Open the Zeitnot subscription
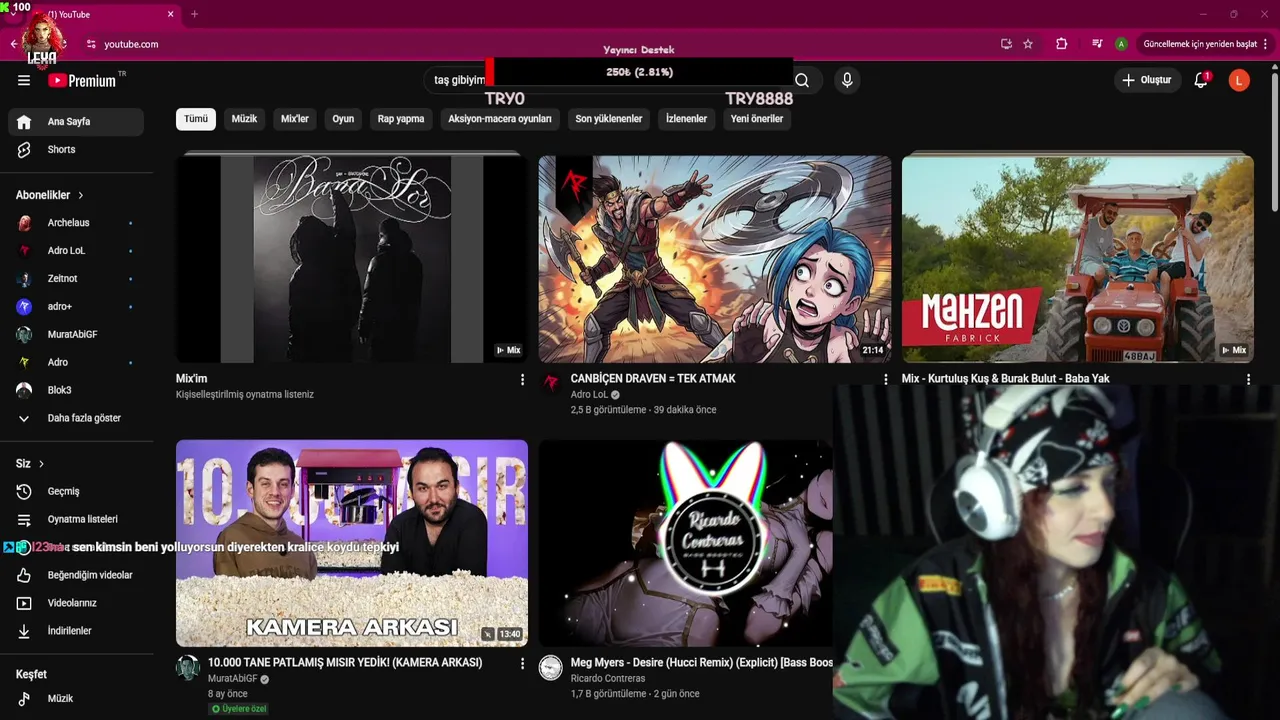This screenshot has height=720, width=1280. pyautogui.click(x=76, y=279)
